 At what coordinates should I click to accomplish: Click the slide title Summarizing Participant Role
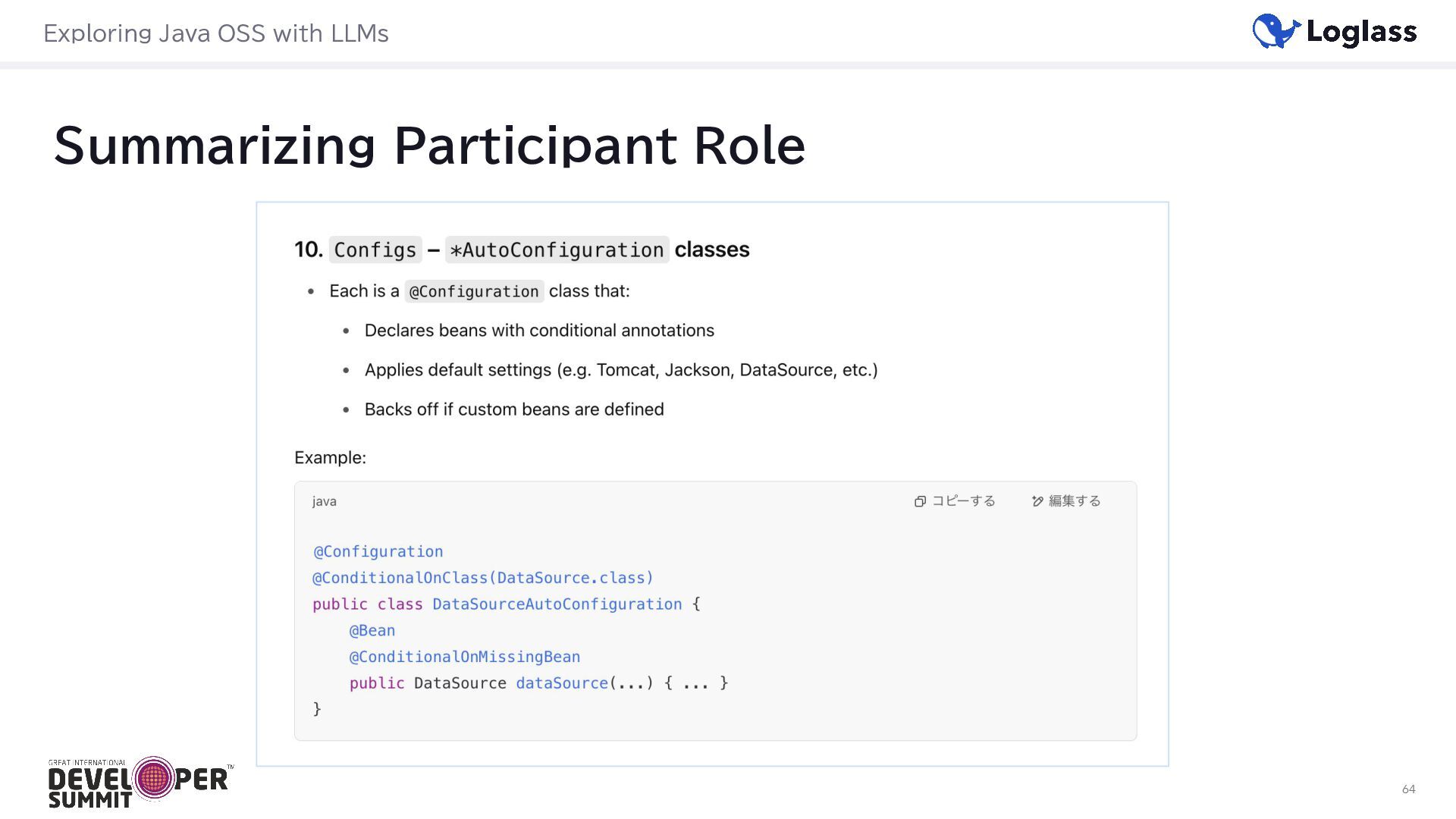tap(429, 145)
